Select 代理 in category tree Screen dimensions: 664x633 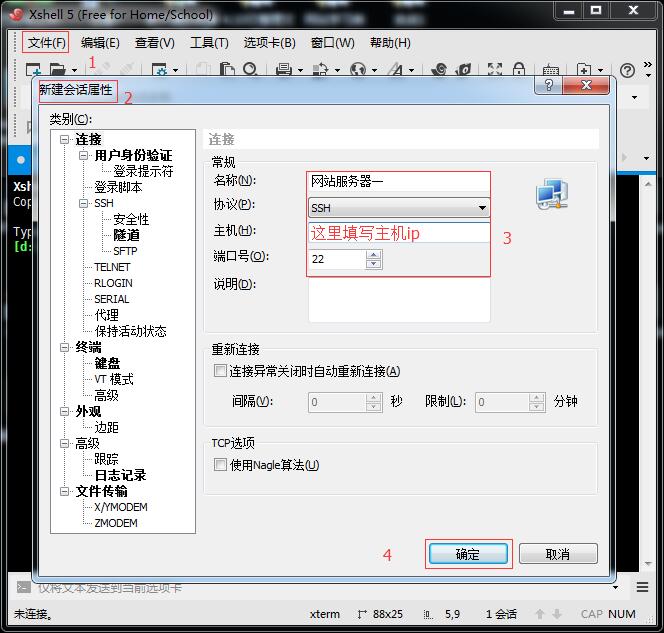click(106, 315)
